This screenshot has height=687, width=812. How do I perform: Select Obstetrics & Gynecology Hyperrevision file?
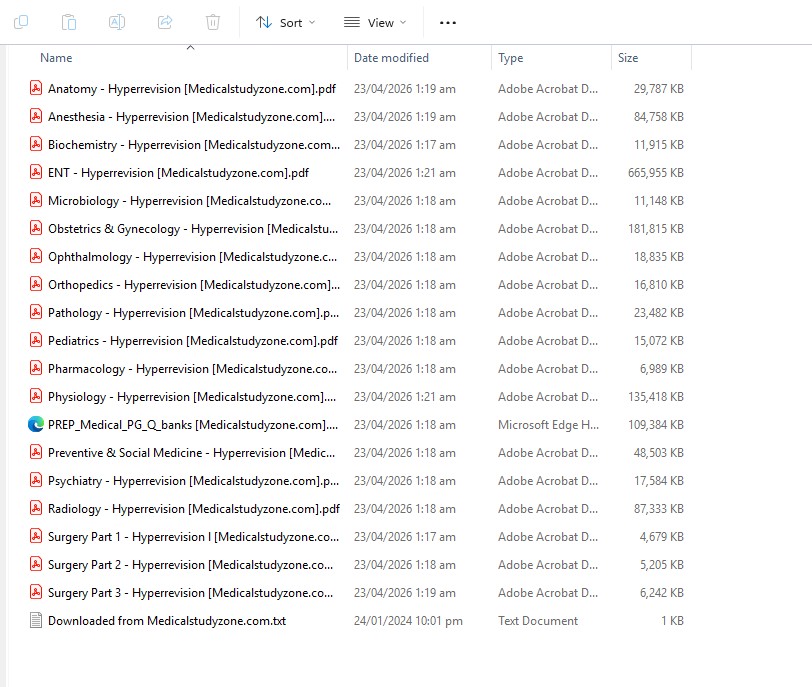coord(193,229)
